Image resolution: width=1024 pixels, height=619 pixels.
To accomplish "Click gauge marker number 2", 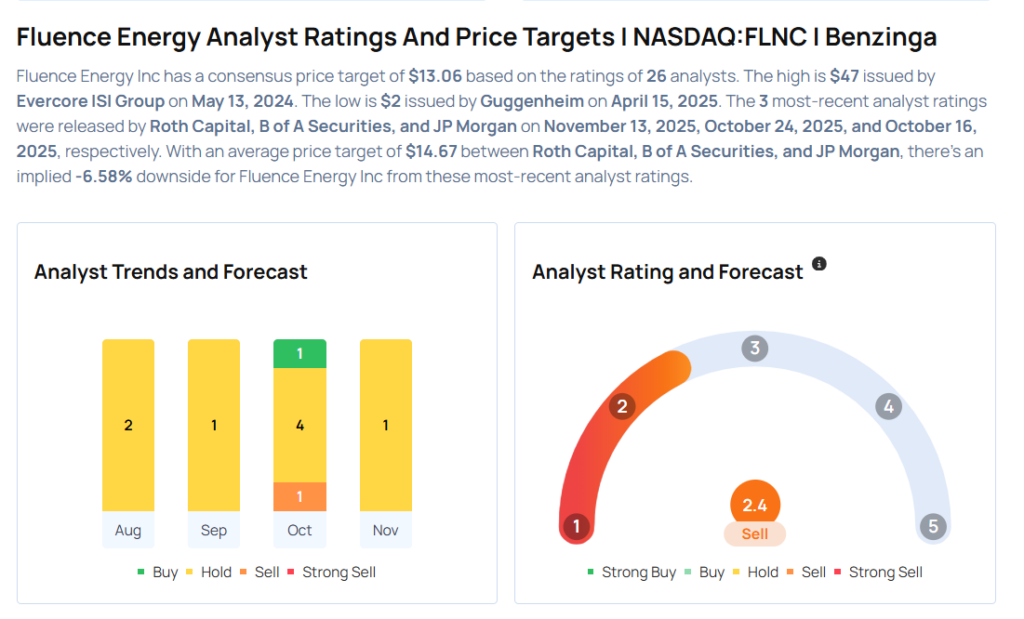I will [622, 406].
